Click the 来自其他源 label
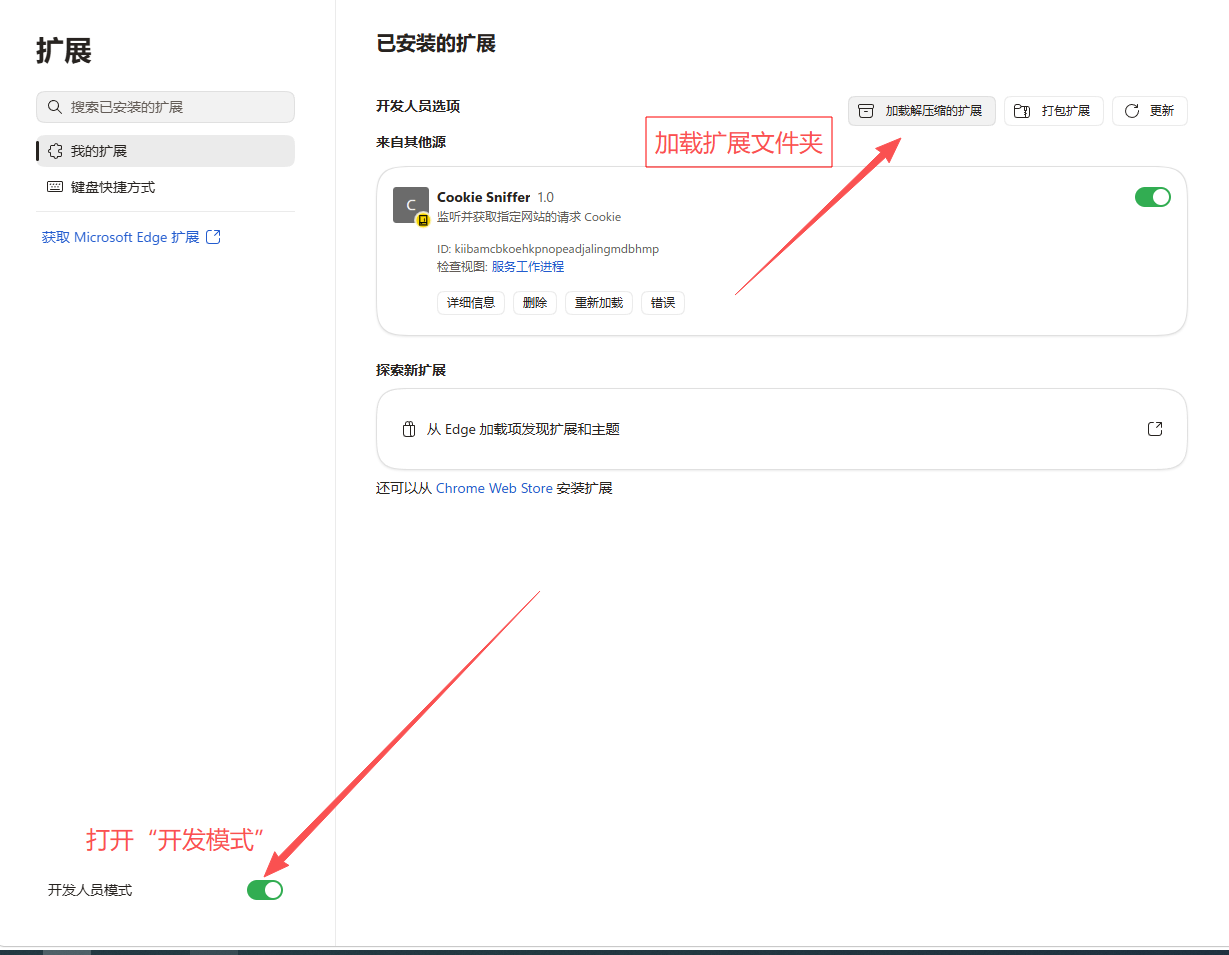This screenshot has width=1229, height=955. coord(411,142)
